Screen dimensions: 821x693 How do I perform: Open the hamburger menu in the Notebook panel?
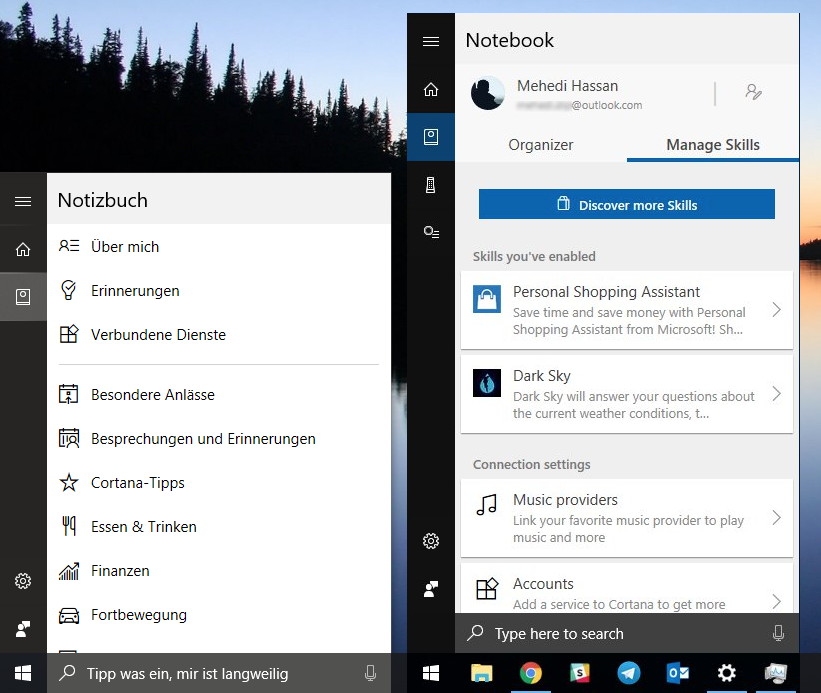pyautogui.click(x=431, y=41)
